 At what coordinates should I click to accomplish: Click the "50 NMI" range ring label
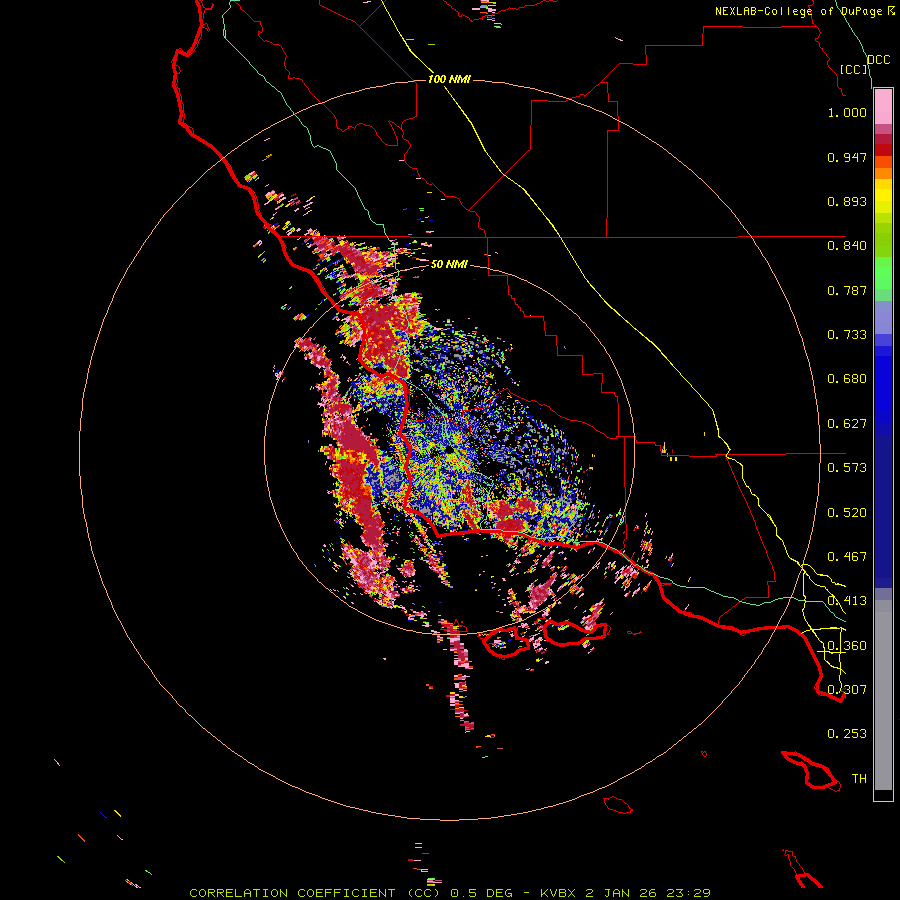[x=449, y=264]
